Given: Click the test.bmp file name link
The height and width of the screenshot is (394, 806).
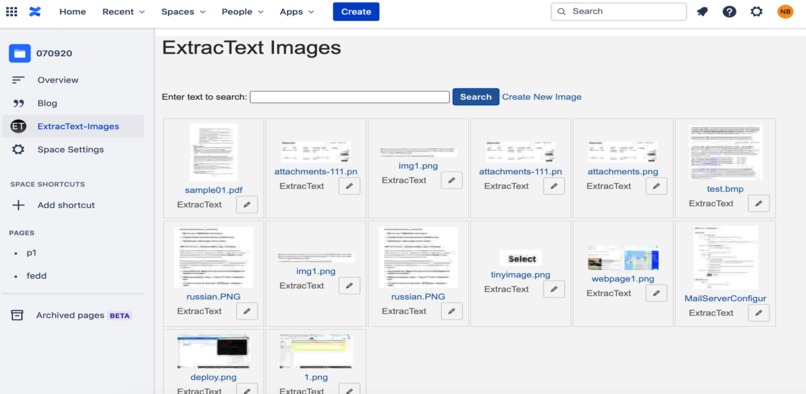Looking at the screenshot, I should [x=725, y=189].
